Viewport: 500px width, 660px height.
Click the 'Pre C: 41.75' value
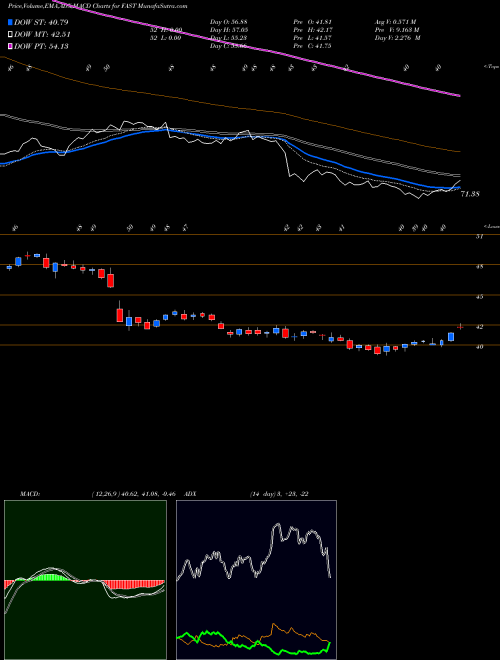point(314,46)
